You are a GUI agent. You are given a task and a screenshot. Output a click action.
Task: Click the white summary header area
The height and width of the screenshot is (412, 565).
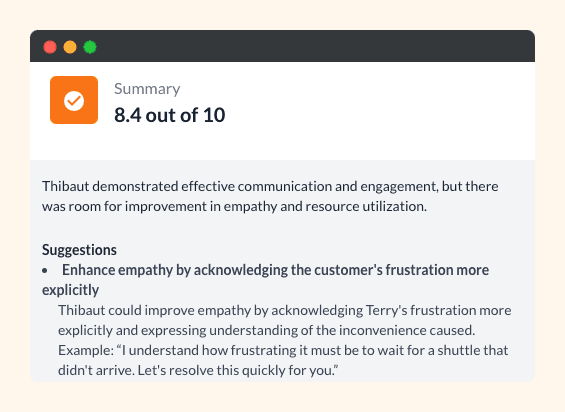click(x=282, y=111)
